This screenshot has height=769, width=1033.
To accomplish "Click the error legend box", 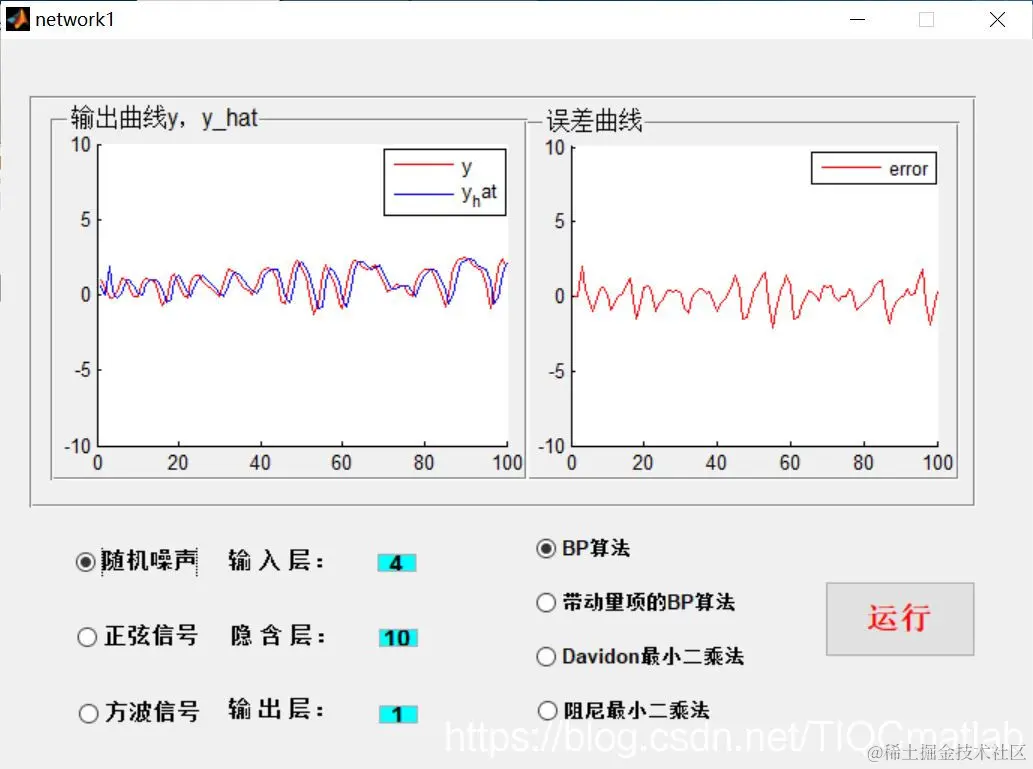I will 874,169.
